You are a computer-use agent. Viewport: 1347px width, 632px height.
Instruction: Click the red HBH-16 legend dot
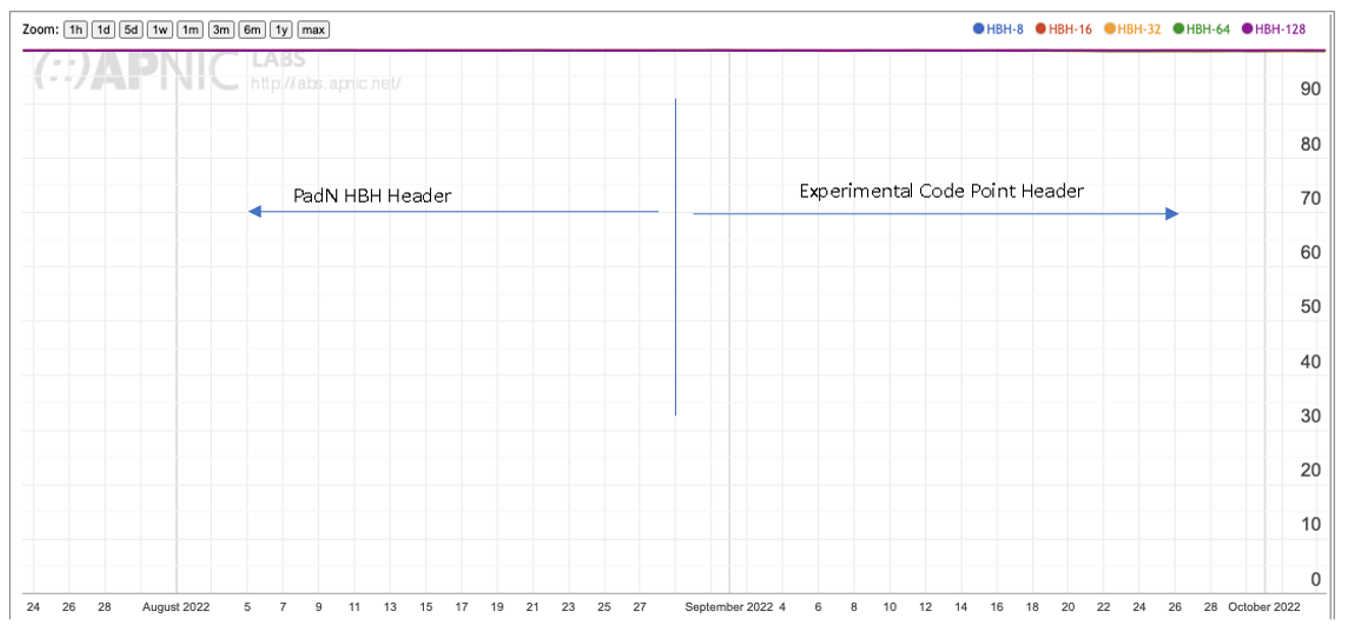point(1042,29)
